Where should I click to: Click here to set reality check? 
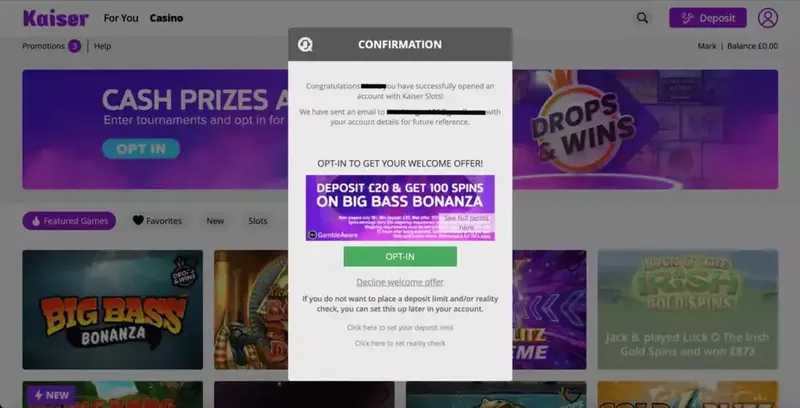pos(400,343)
